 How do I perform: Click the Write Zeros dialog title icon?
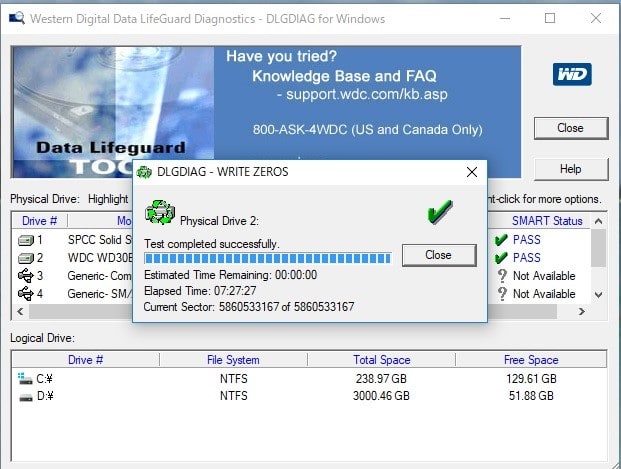(x=144, y=172)
